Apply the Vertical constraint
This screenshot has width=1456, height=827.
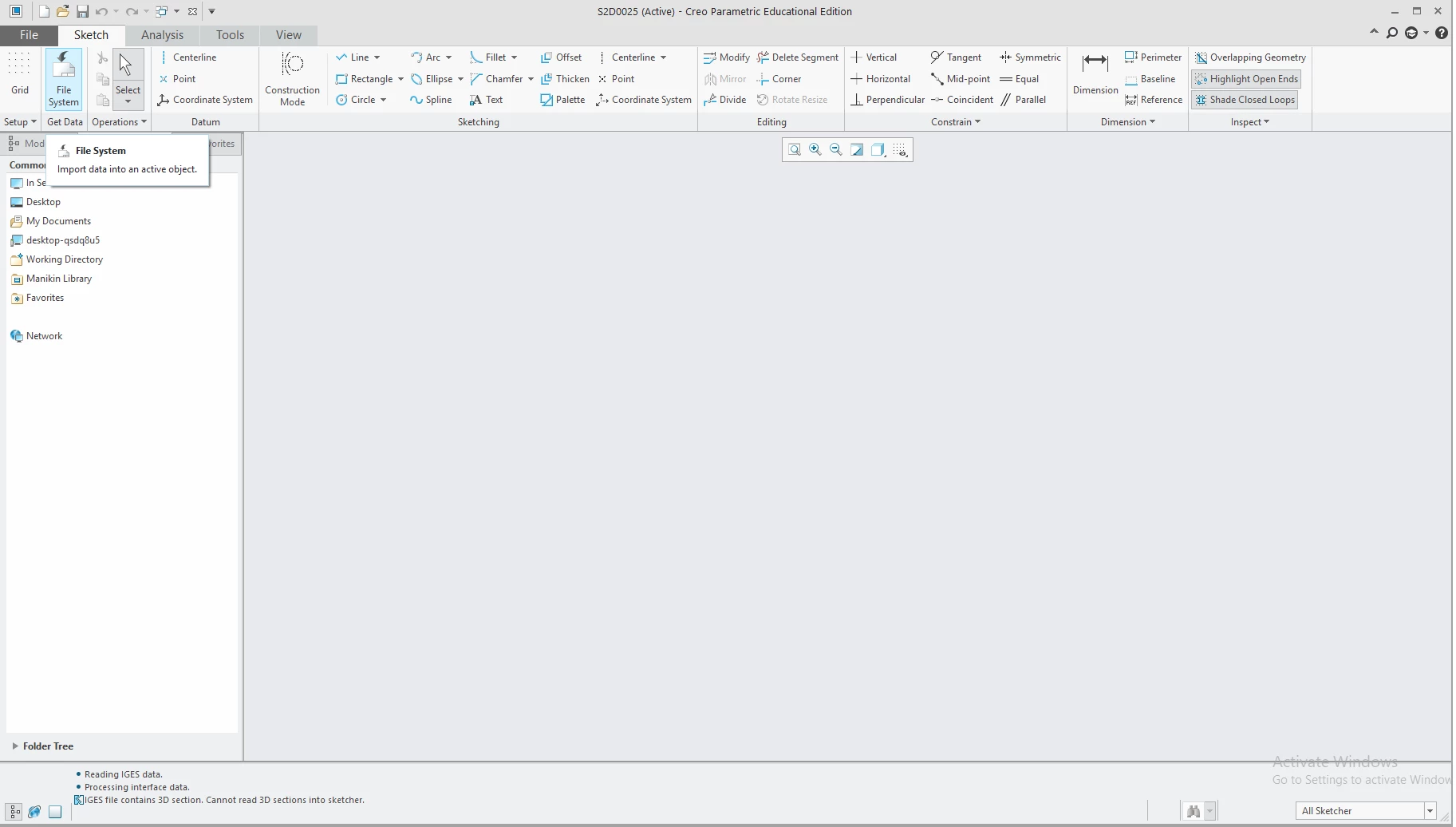tap(874, 57)
